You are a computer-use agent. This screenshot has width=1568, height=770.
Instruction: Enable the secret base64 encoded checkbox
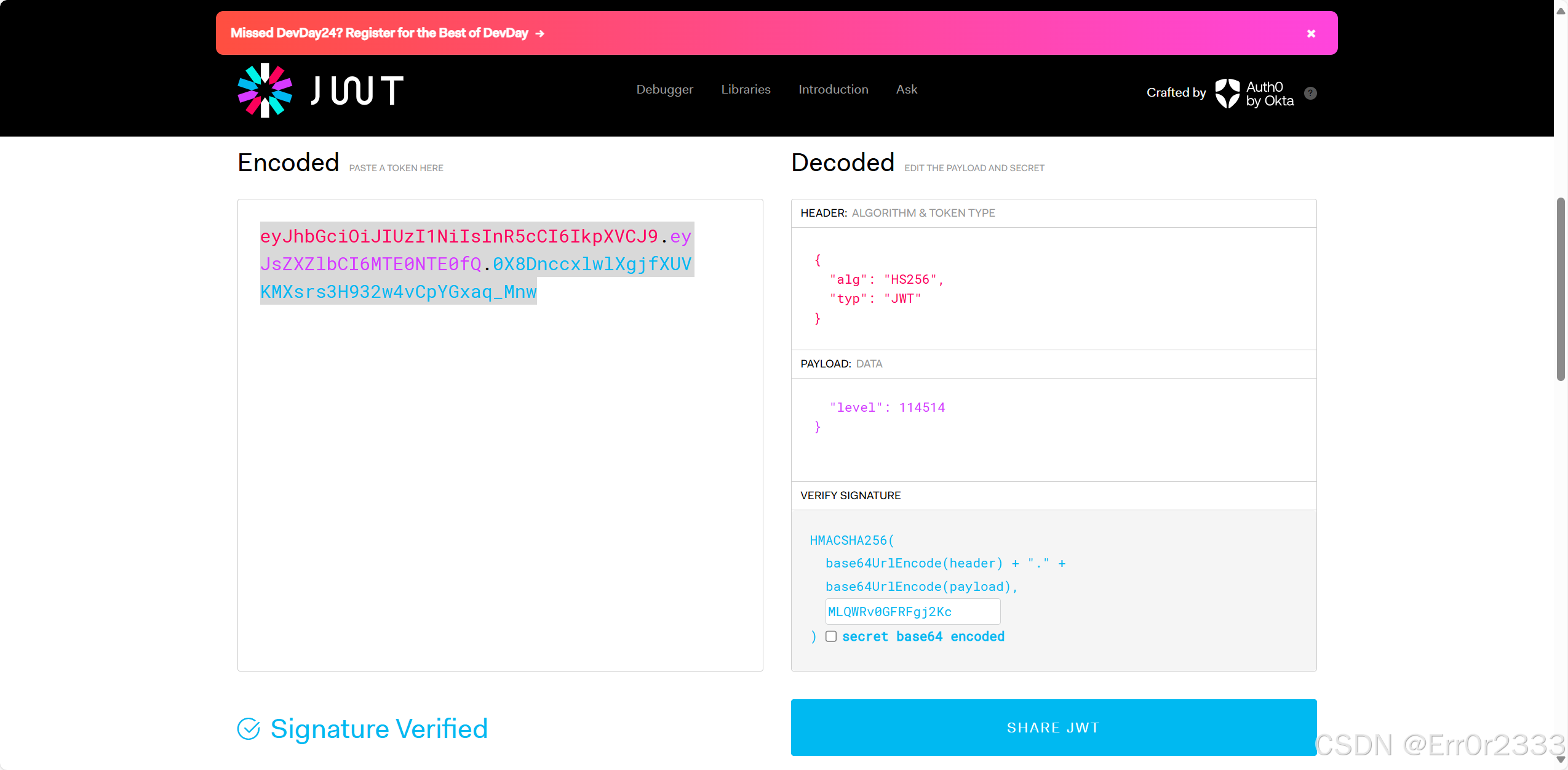pyautogui.click(x=831, y=636)
